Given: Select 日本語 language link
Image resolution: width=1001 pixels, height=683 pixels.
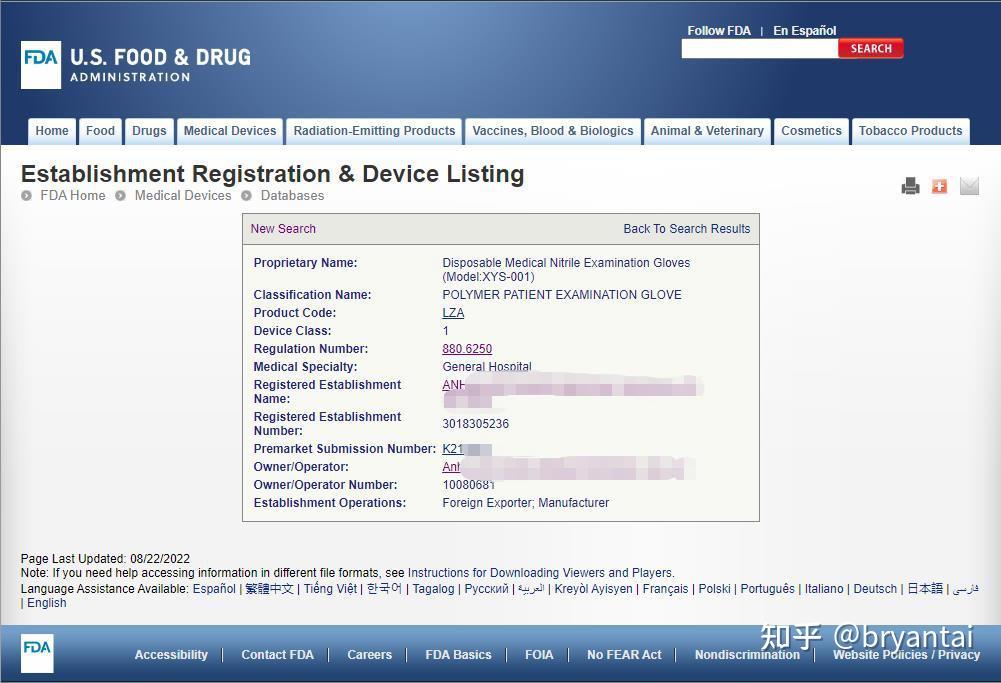Looking at the screenshot, I should pyautogui.click(x=925, y=589).
